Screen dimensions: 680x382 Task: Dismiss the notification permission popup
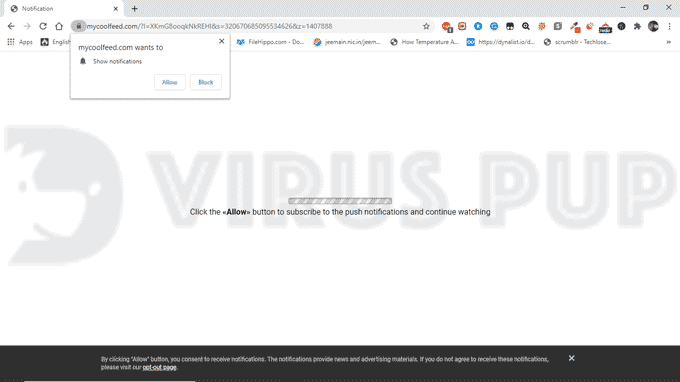pyautogui.click(x=222, y=41)
